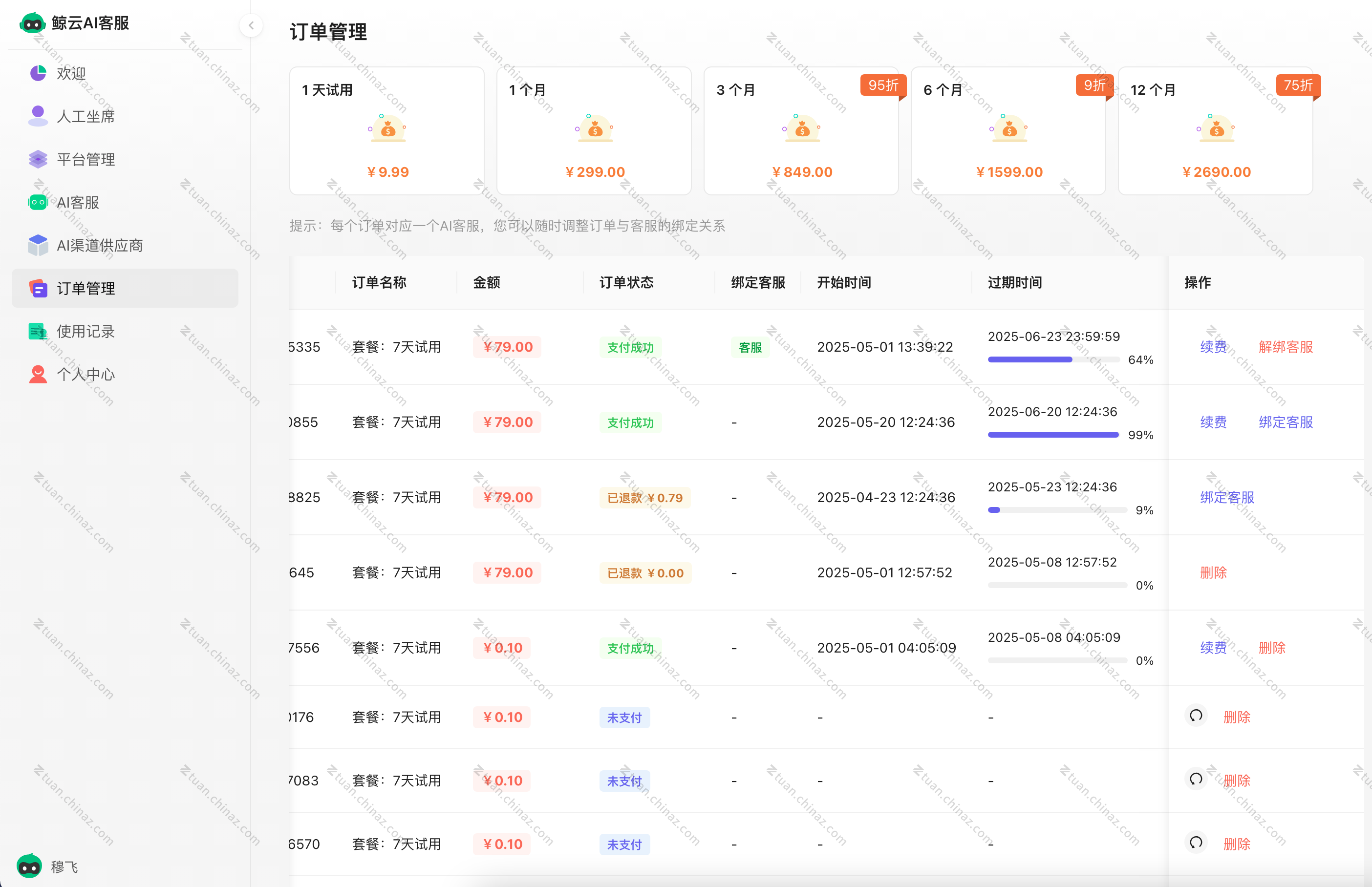Click the 鲸云AI客服 logo icon
Screen dimensions: 1372x887
(32, 23)
